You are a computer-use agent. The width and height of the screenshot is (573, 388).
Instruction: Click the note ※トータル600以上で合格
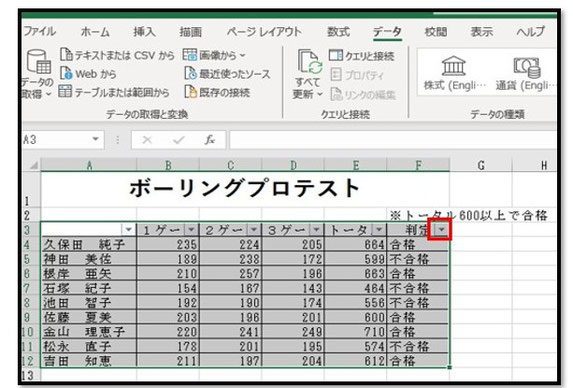point(468,215)
